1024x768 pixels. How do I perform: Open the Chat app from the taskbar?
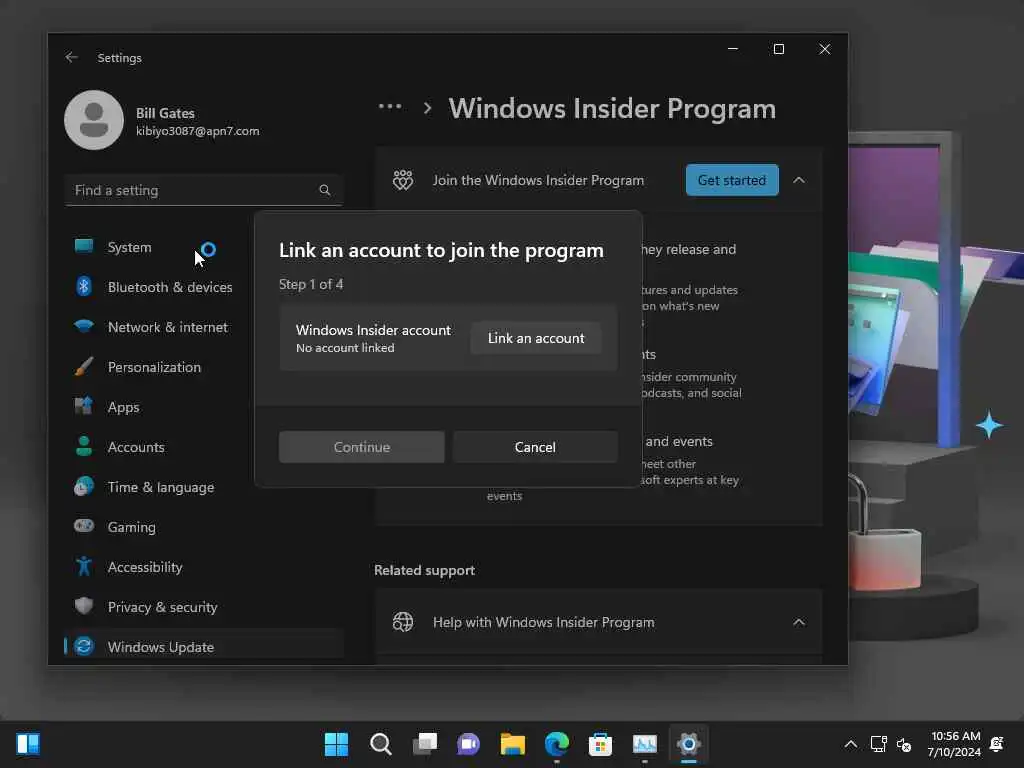[468, 744]
